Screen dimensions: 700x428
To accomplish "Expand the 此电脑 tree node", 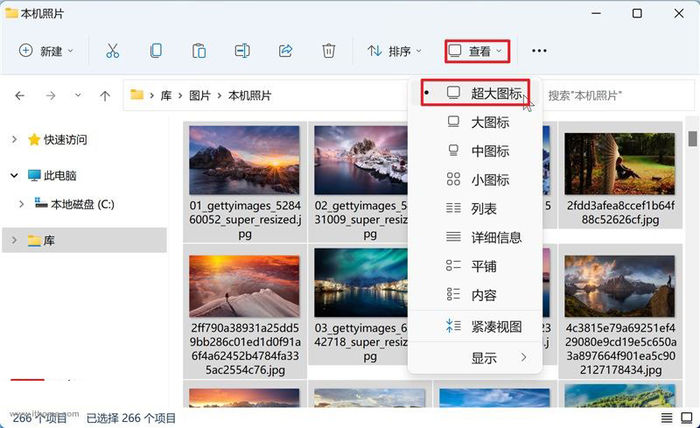I will pos(14,175).
